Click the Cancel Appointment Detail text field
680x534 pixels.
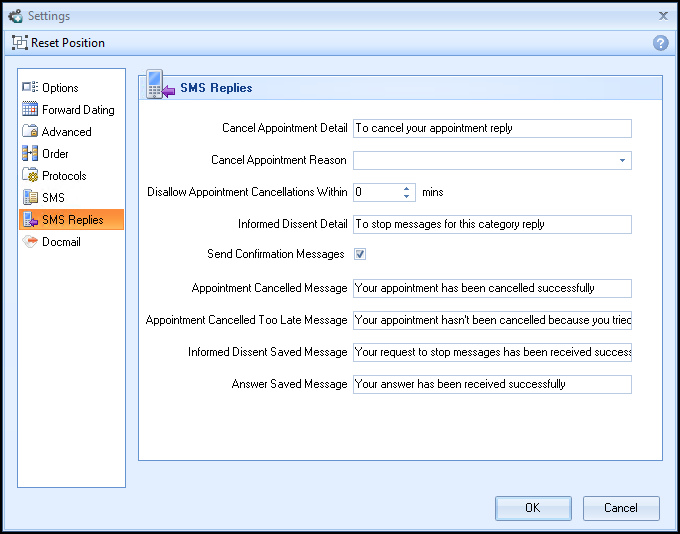492,128
